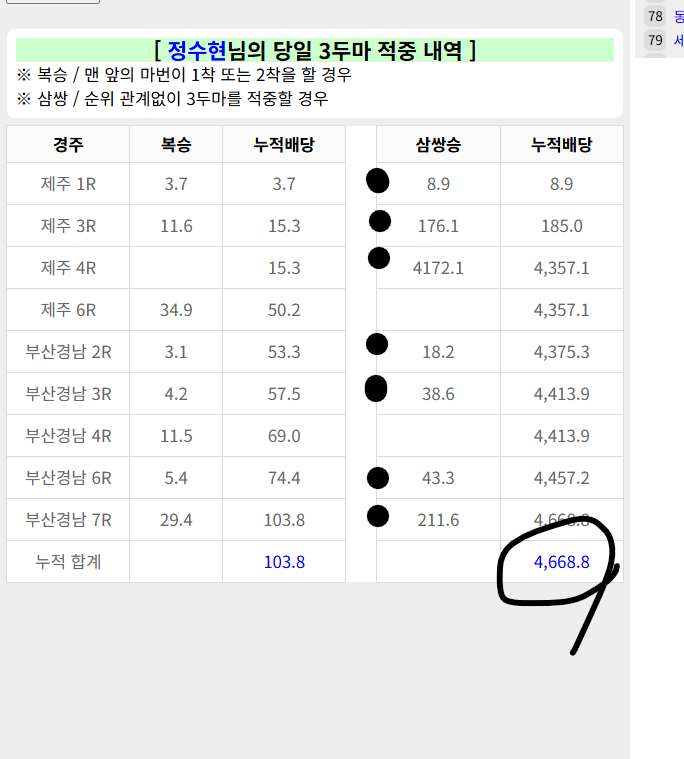Viewport: 684px width, 759px height.
Task: Select the 누적 합계 row label
Action: (68, 562)
